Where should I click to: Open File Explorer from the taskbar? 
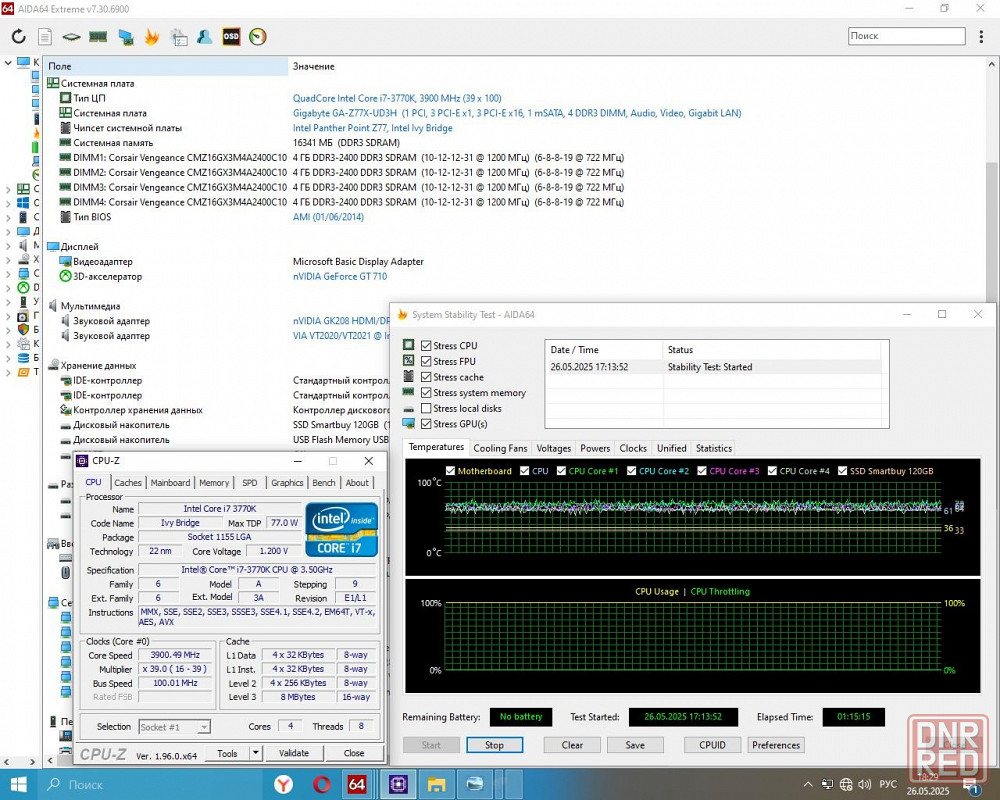[x=437, y=784]
